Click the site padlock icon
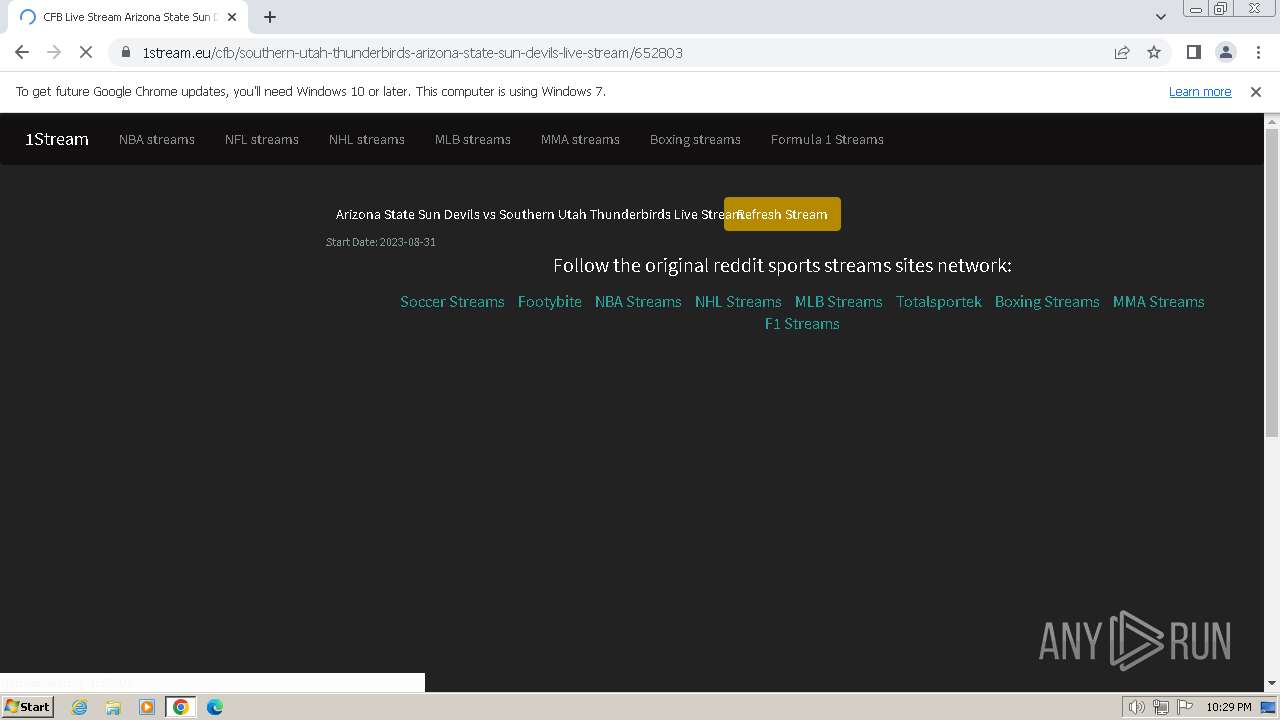 coord(126,52)
